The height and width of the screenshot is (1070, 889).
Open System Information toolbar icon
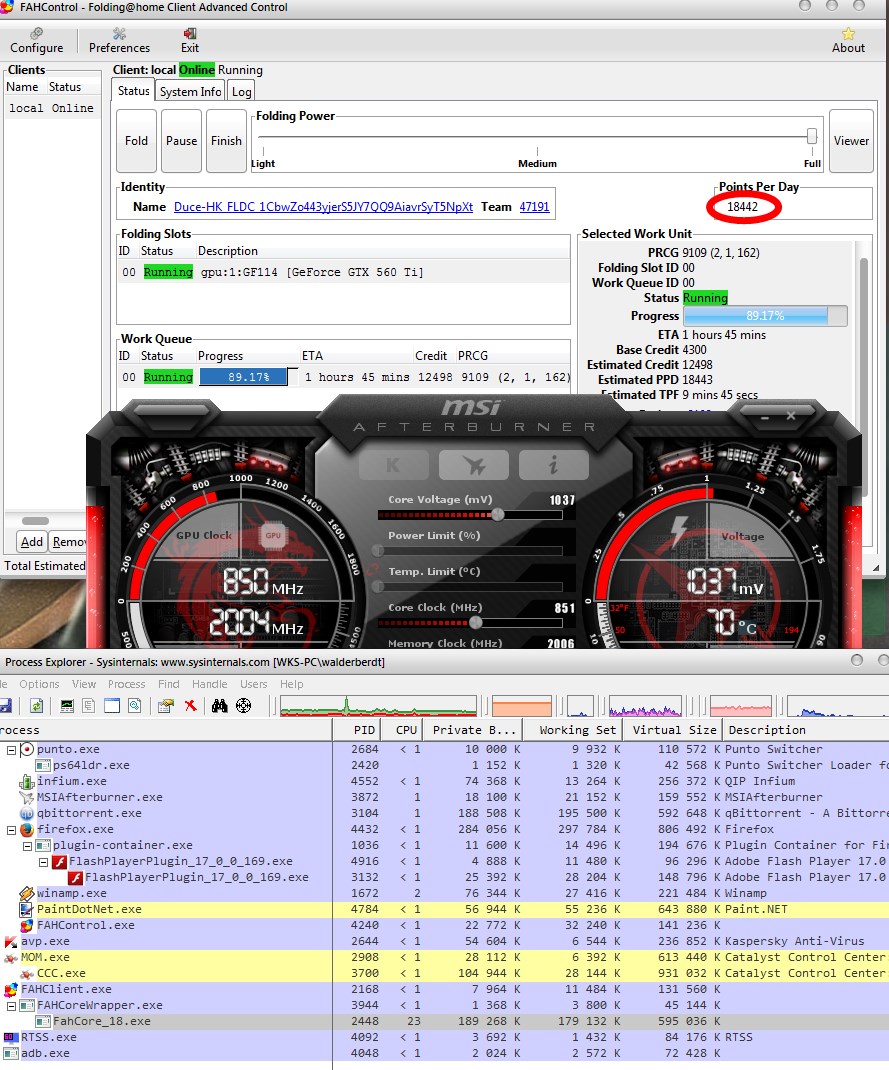pos(67,706)
